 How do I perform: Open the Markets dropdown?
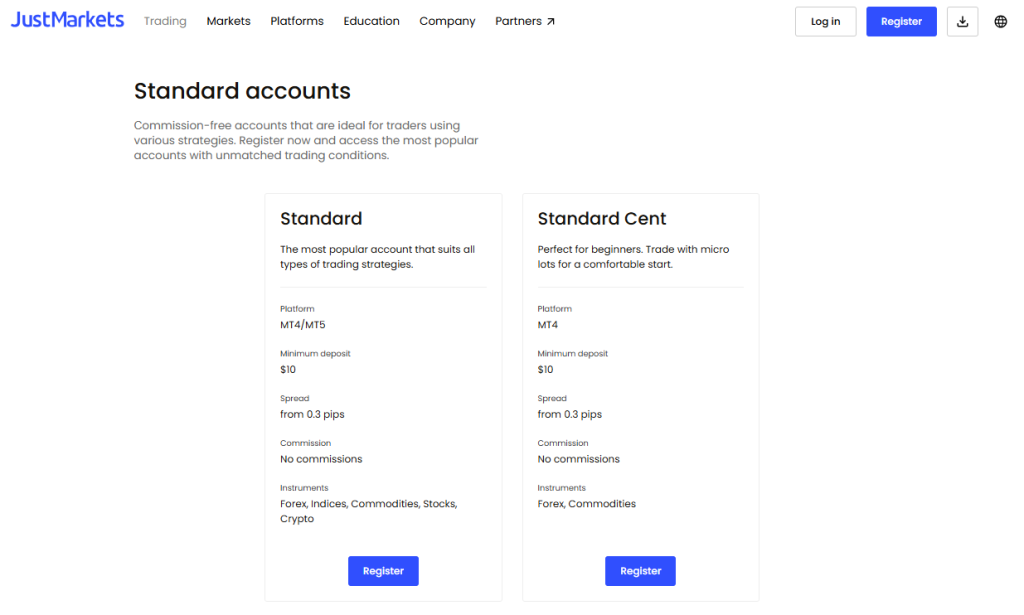point(228,20)
